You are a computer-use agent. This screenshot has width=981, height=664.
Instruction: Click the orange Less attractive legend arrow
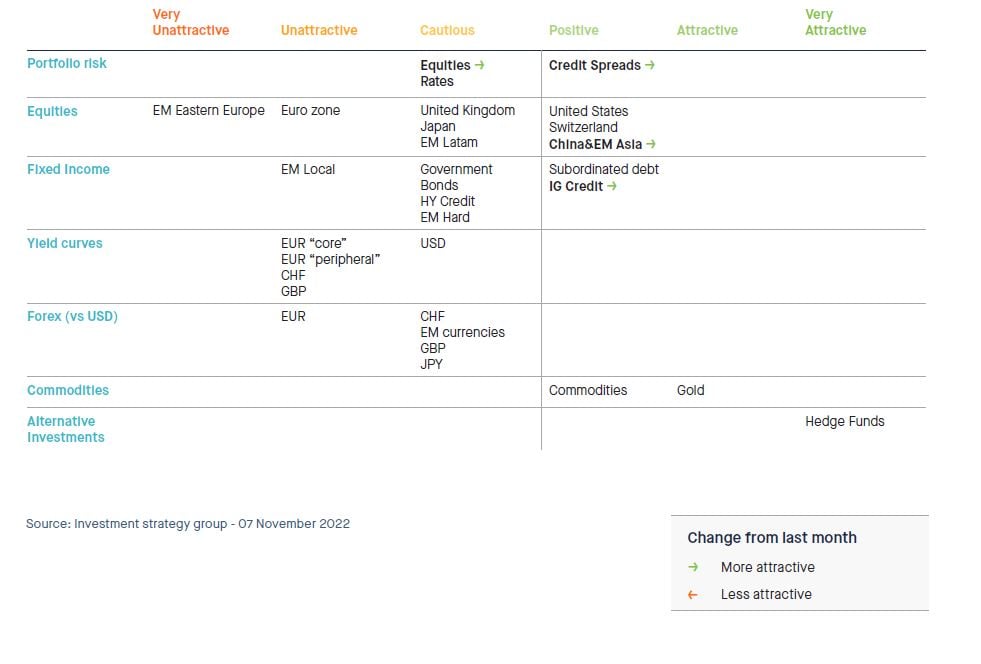tap(693, 594)
